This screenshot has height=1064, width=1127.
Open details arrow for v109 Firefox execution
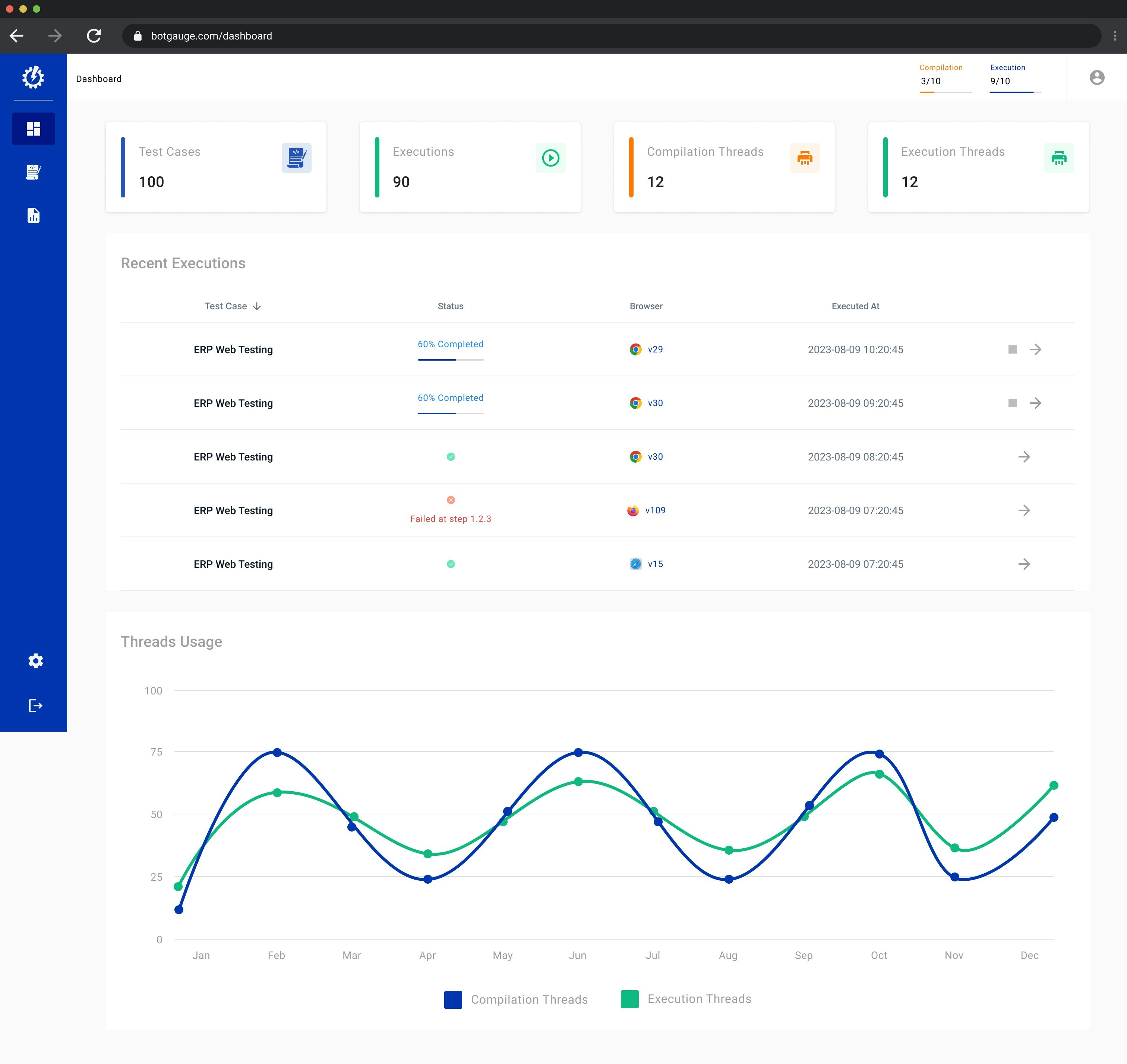pyautogui.click(x=1024, y=510)
